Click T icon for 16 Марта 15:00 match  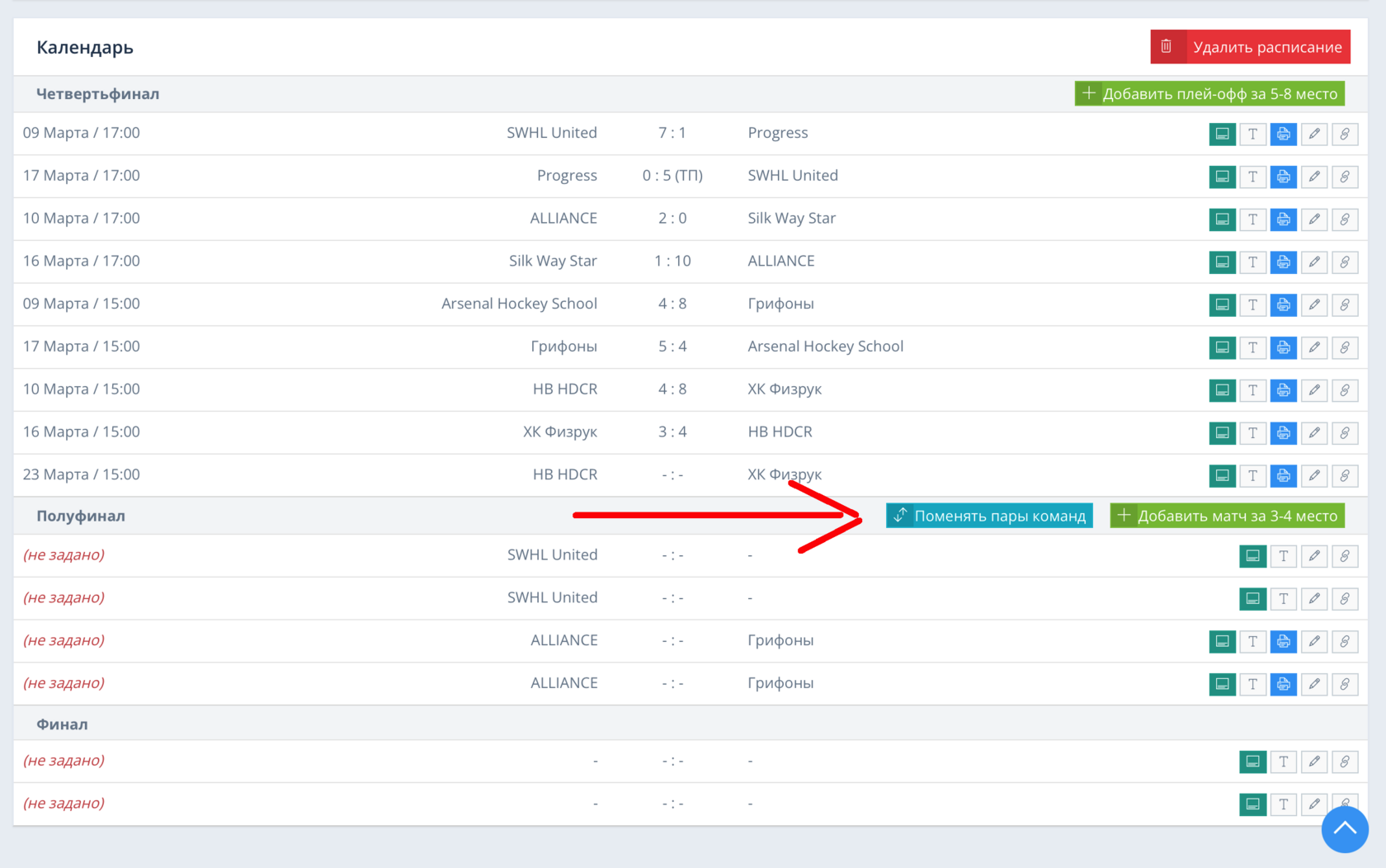click(1252, 433)
